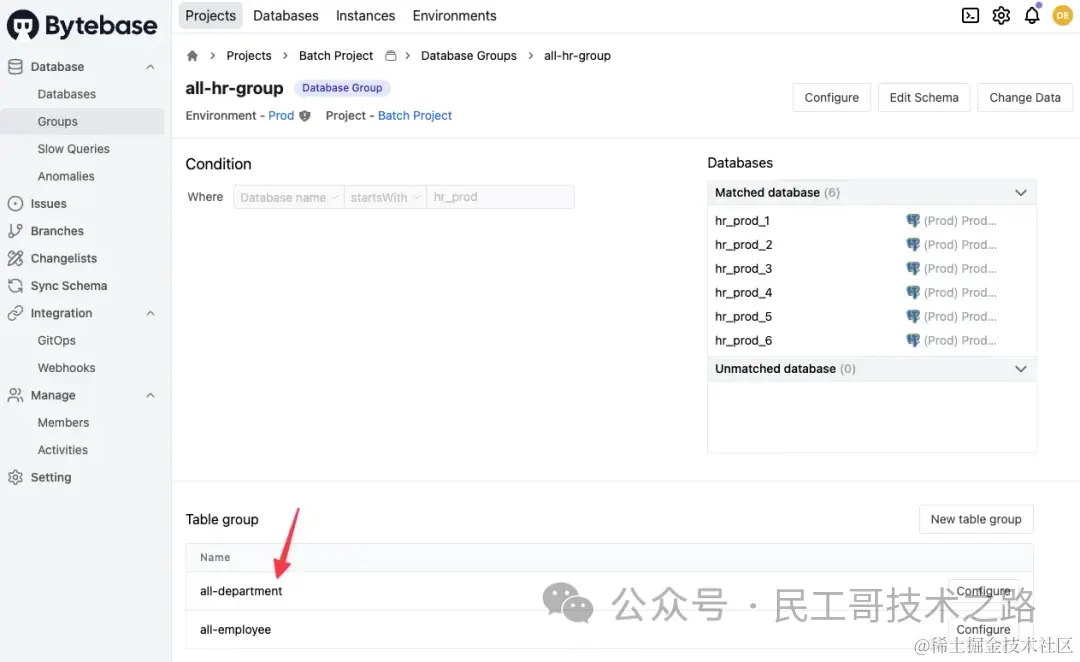Click the Integration link icon in sidebar
Screen dimensions: 1080x662
[x=15, y=313]
